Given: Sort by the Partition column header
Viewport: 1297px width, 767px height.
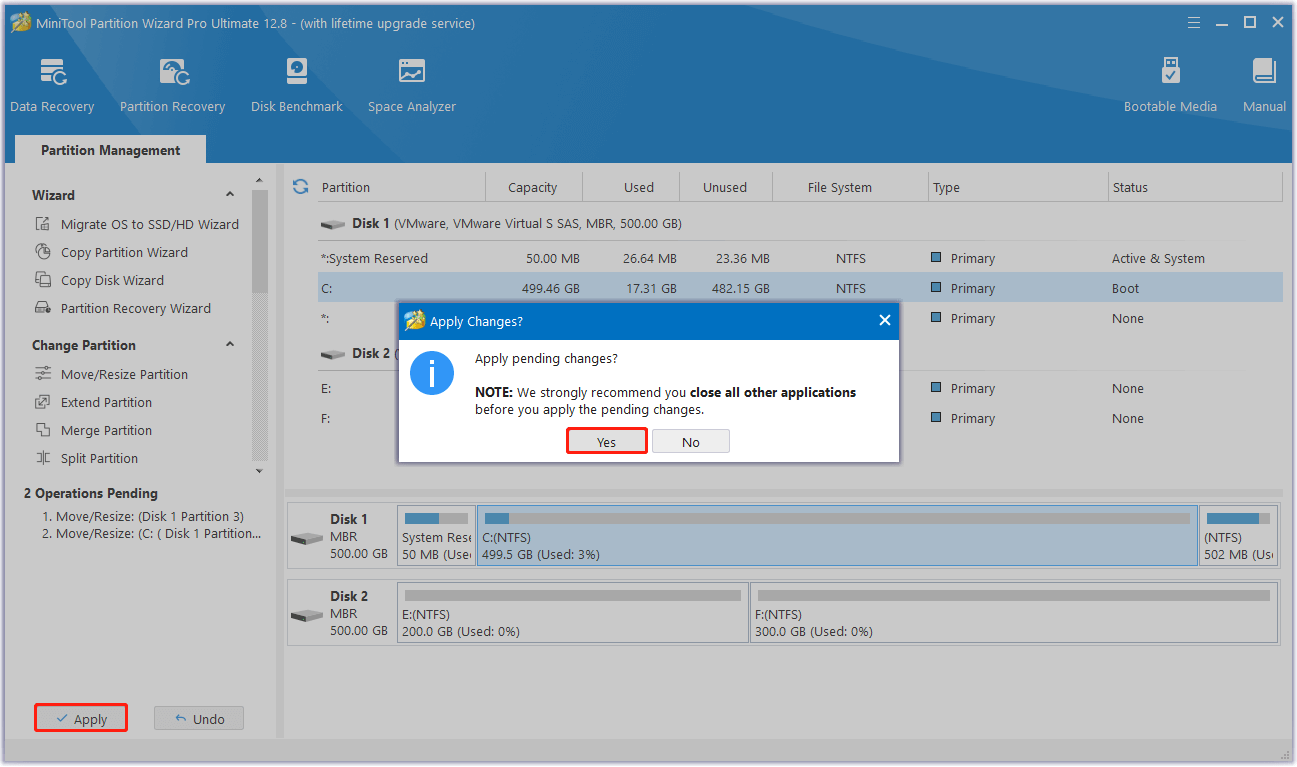Looking at the screenshot, I should 346,187.
